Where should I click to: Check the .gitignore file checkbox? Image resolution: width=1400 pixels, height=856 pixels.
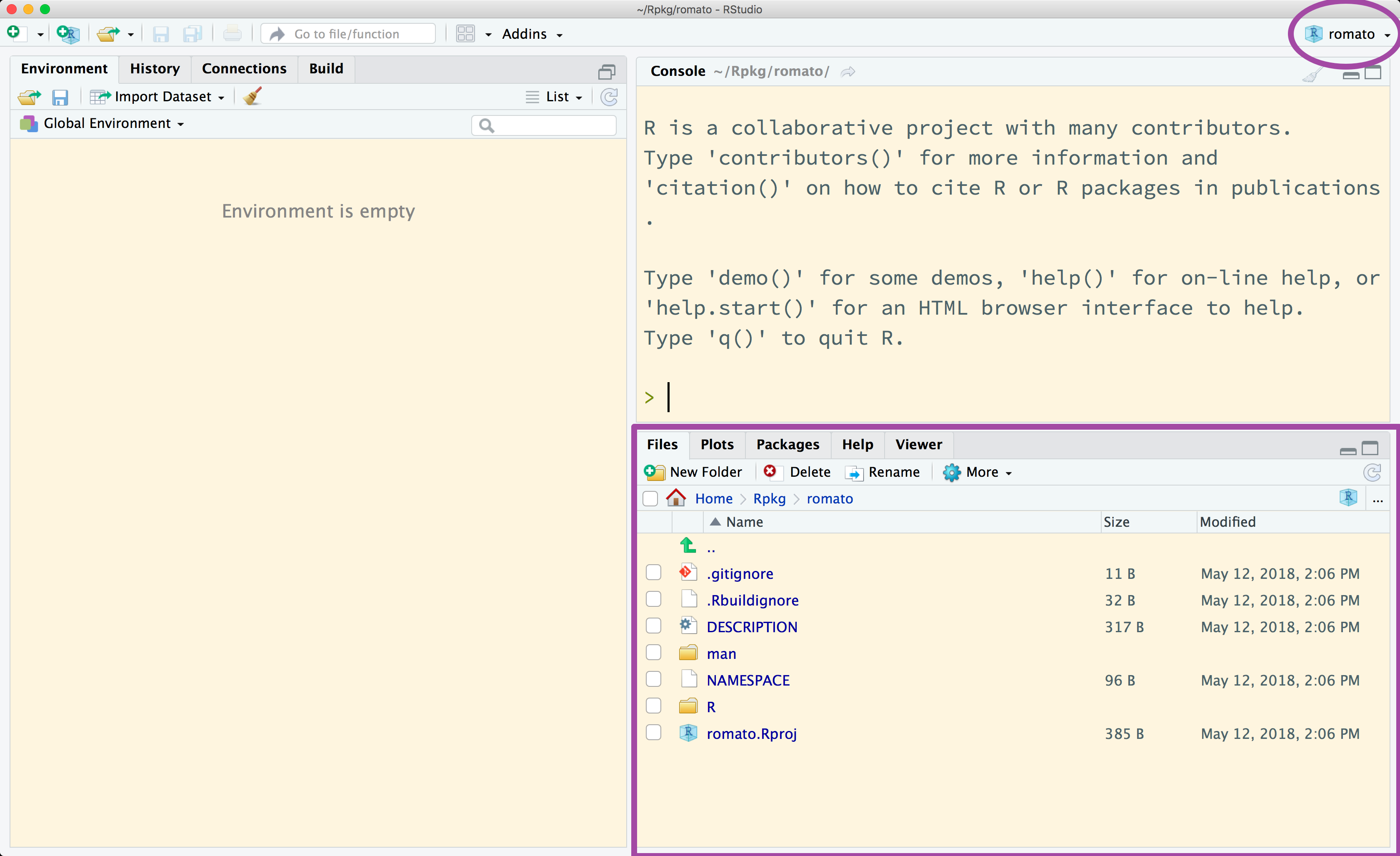653,572
